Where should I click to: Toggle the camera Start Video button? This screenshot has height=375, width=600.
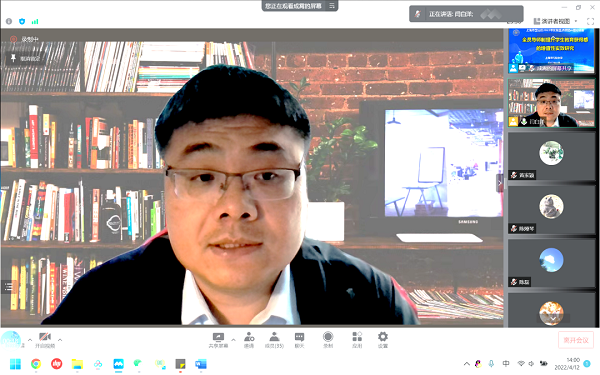click(x=45, y=339)
